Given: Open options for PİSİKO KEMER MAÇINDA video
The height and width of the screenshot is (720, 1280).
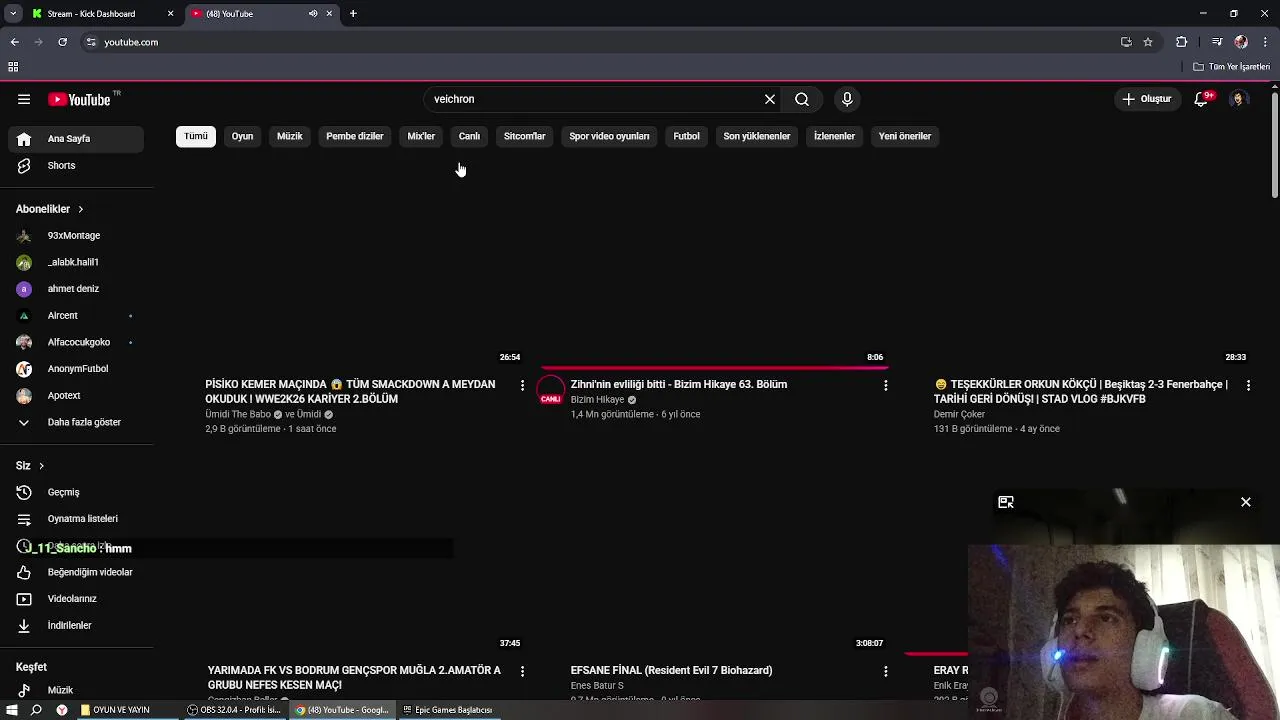Looking at the screenshot, I should [x=522, y=385].
